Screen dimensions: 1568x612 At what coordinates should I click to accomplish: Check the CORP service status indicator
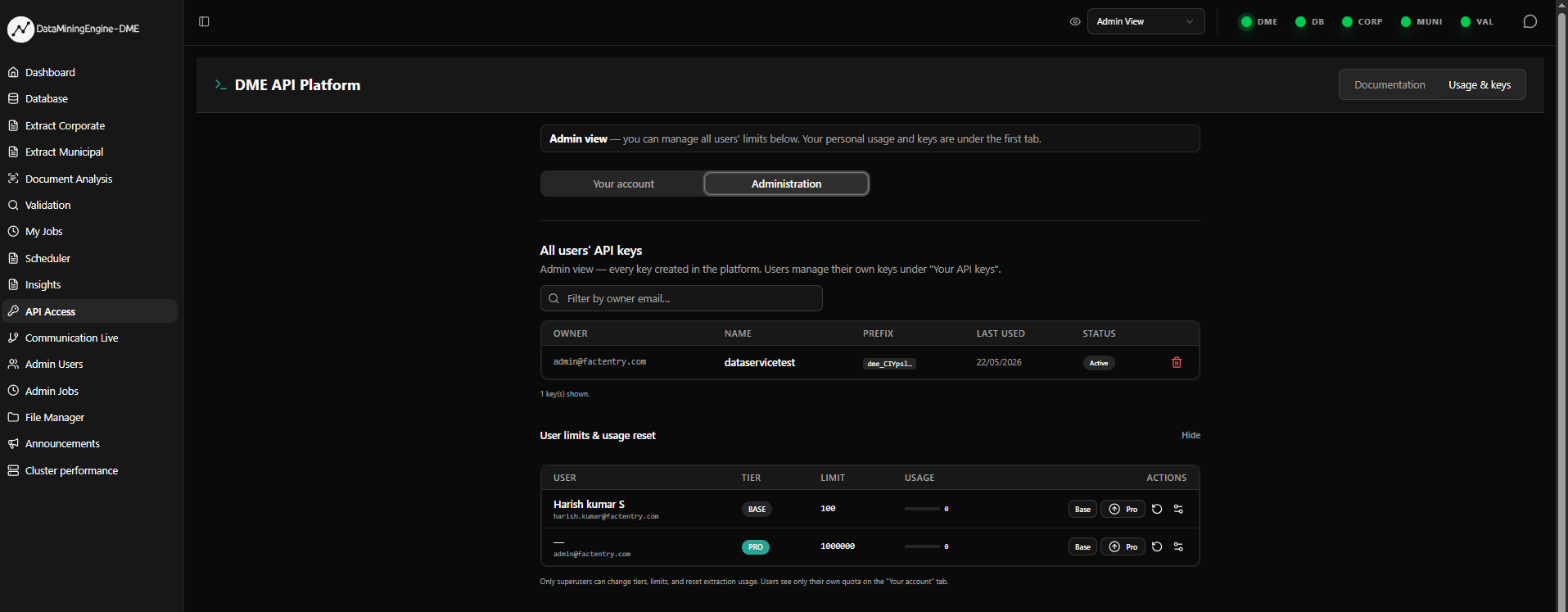click(x=1362, y=22)
